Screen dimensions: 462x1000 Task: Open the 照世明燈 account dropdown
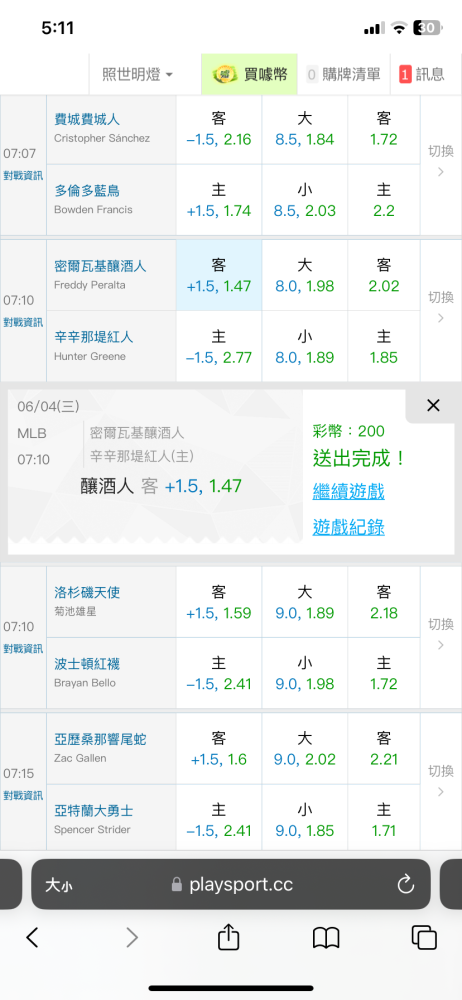pos(138,74)
